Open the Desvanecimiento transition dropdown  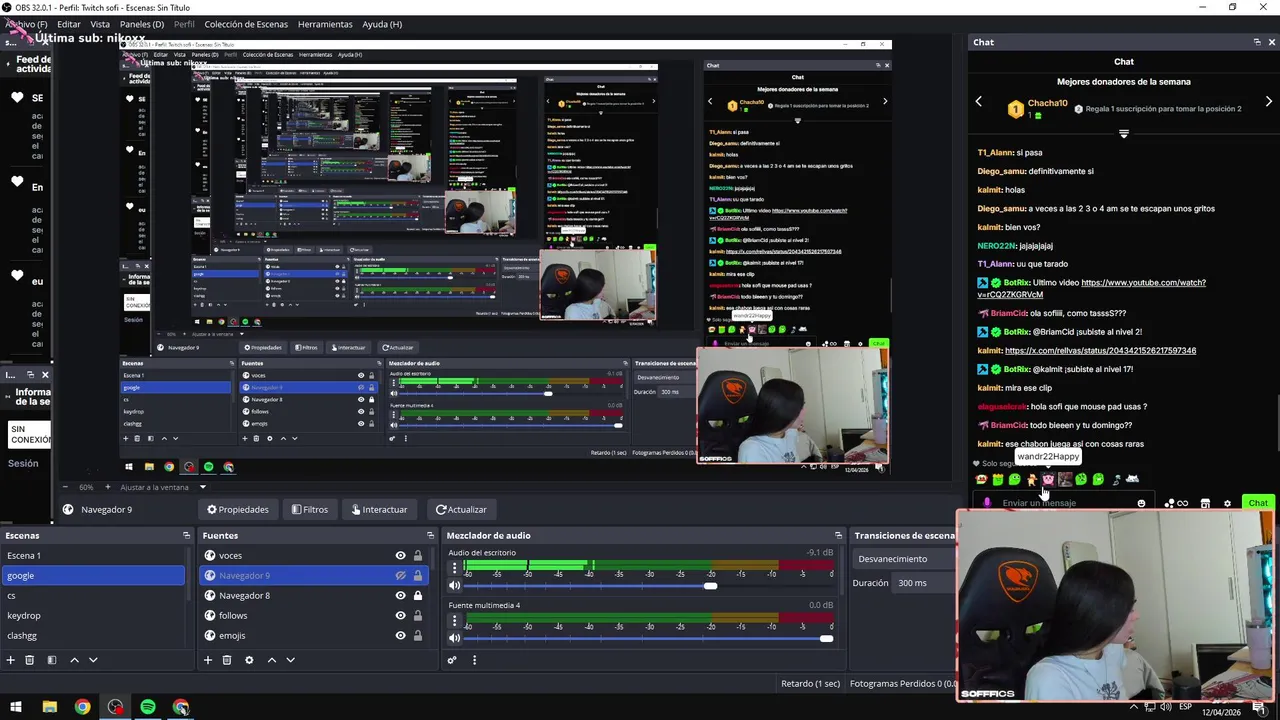(x=904, y=559)
